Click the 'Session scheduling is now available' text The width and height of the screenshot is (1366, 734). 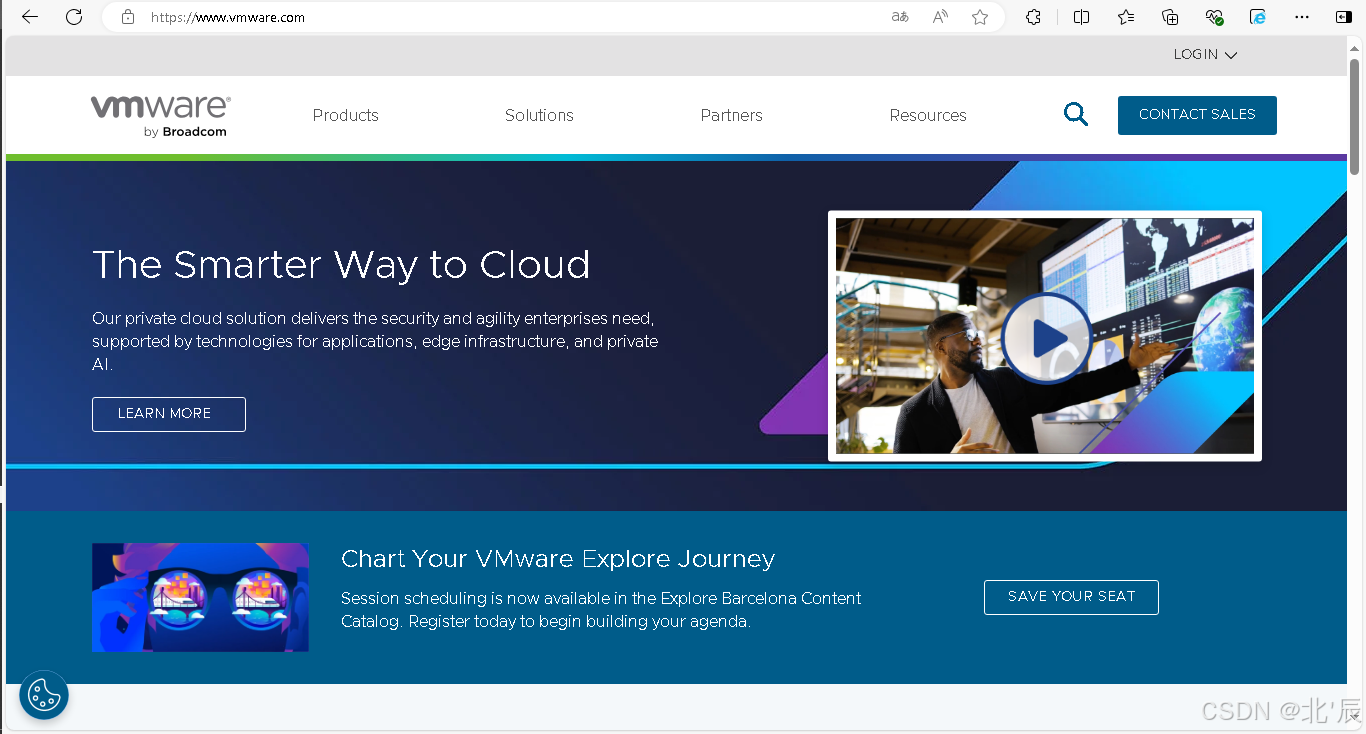601,610
